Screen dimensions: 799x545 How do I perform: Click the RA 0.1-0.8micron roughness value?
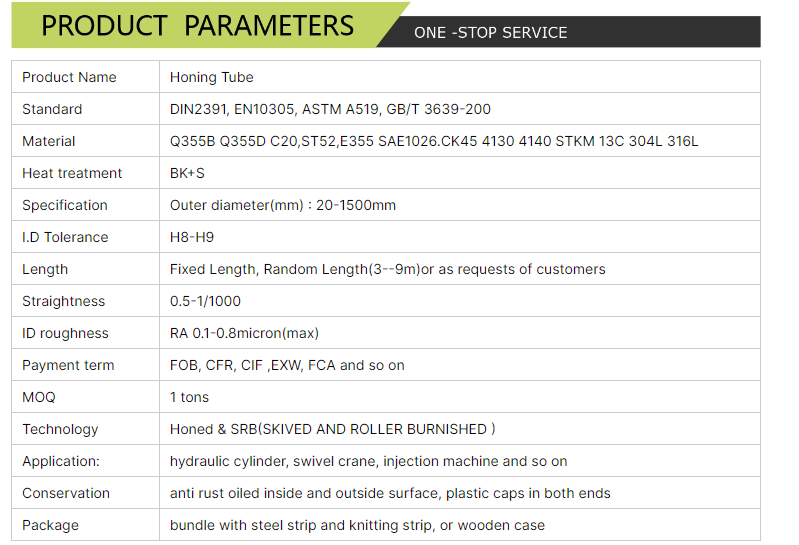[x=244, y=333]
